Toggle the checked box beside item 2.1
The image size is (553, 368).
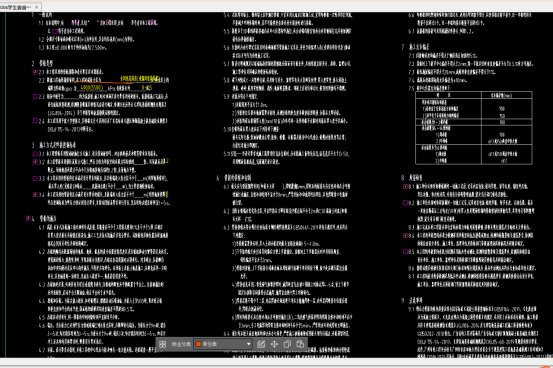(x=35, y=72)
